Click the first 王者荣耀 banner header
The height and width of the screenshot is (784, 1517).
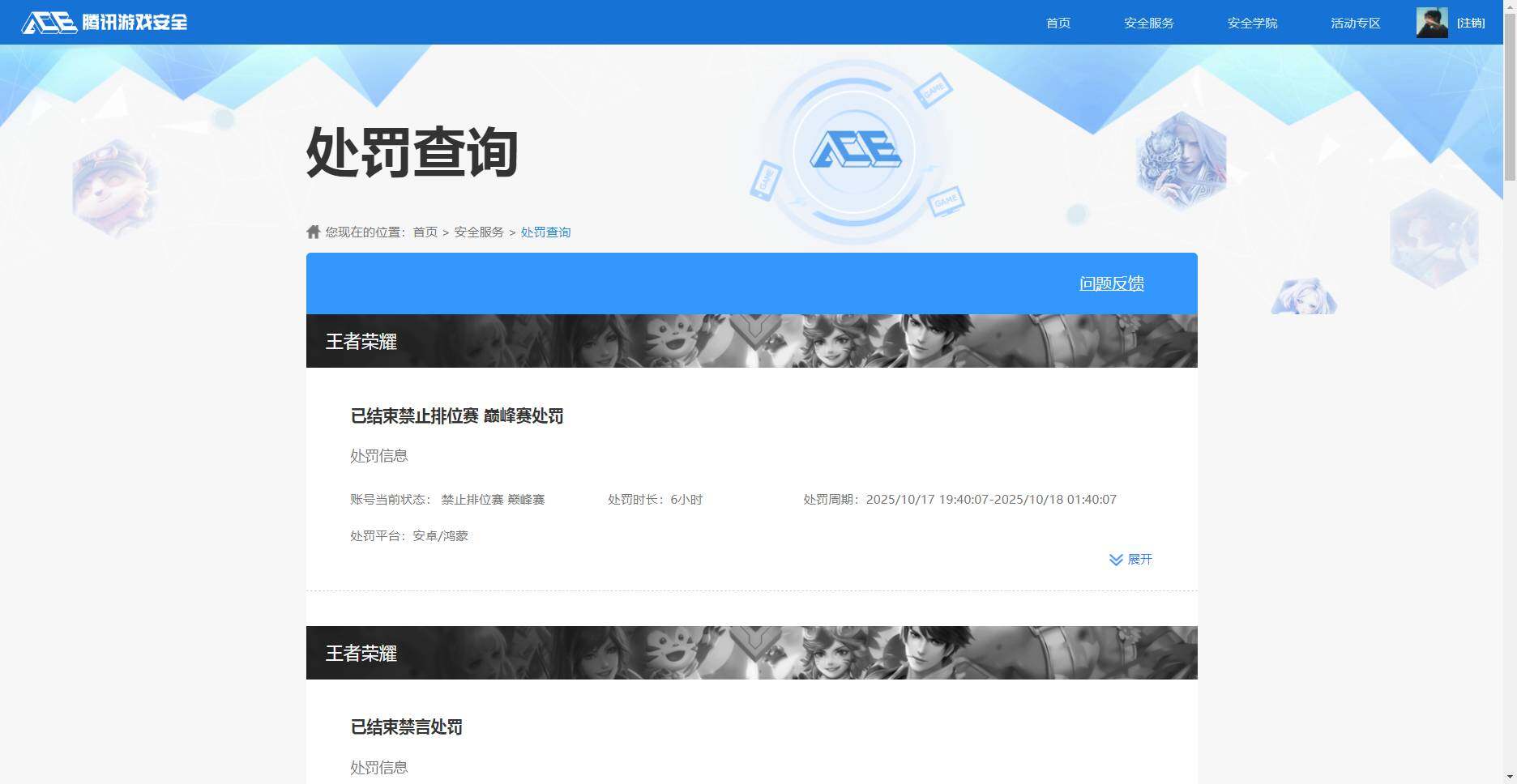pyautogui.click(x=751, y=341)
